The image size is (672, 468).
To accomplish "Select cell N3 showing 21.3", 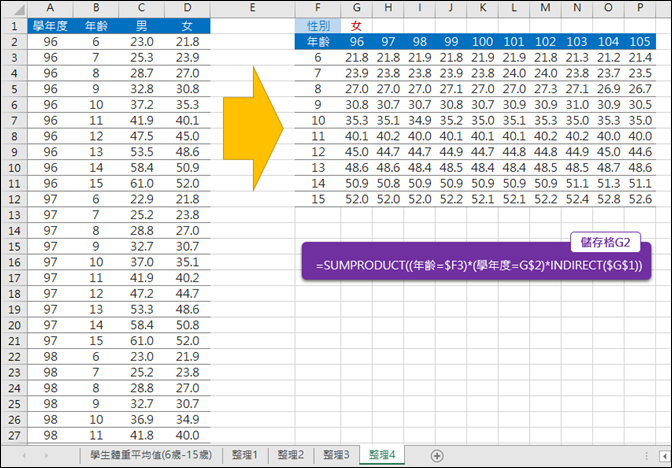I will point(577,57).
